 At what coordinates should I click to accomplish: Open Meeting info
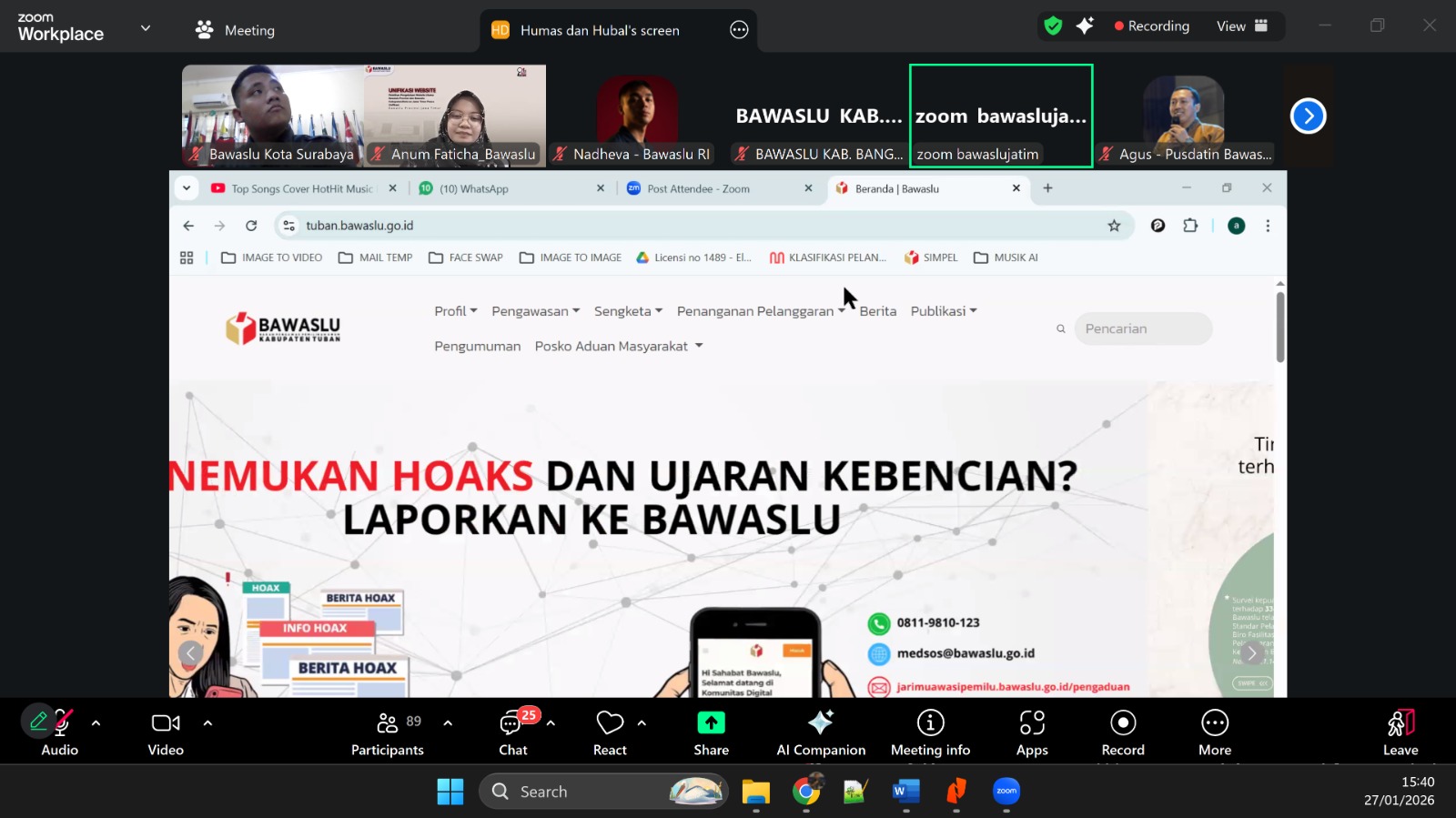pyautogui.click(x=930, y=732)
